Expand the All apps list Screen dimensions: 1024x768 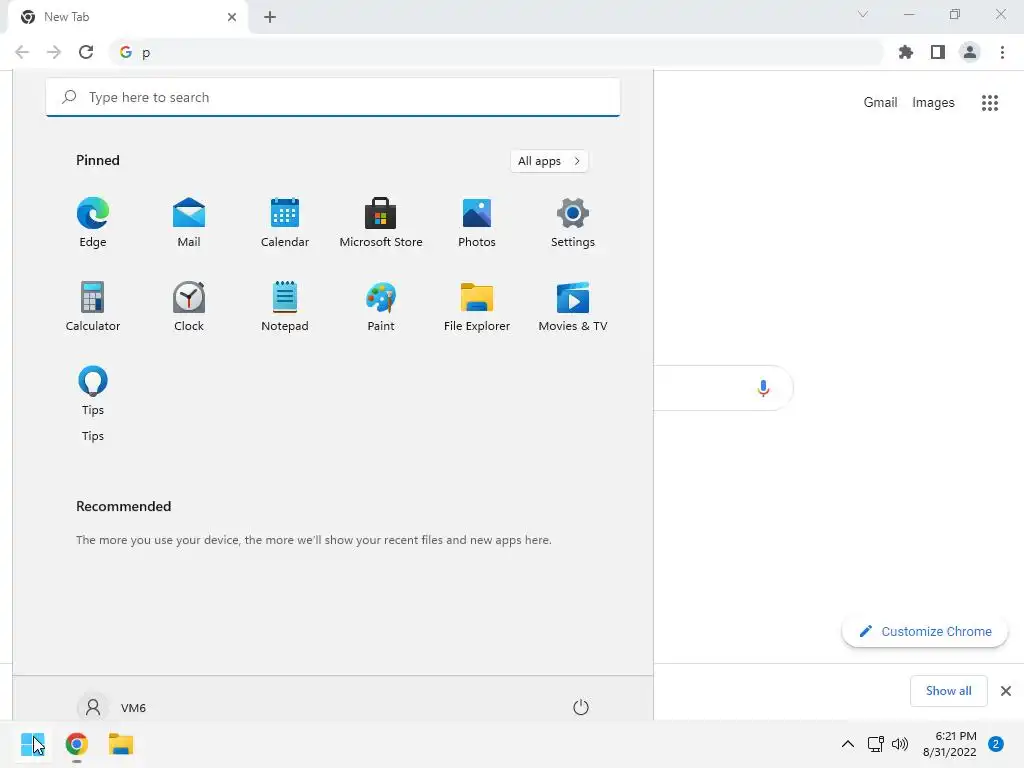tap(549, 161)
